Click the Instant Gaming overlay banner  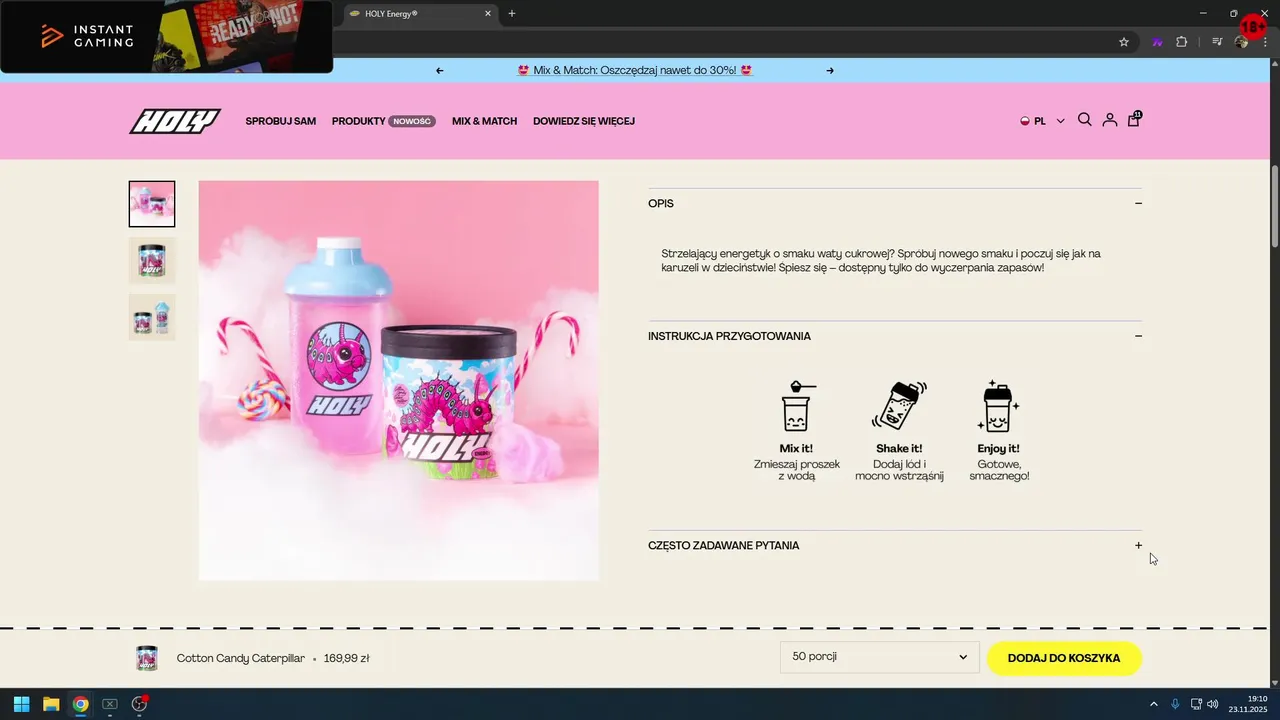[167, 37]
